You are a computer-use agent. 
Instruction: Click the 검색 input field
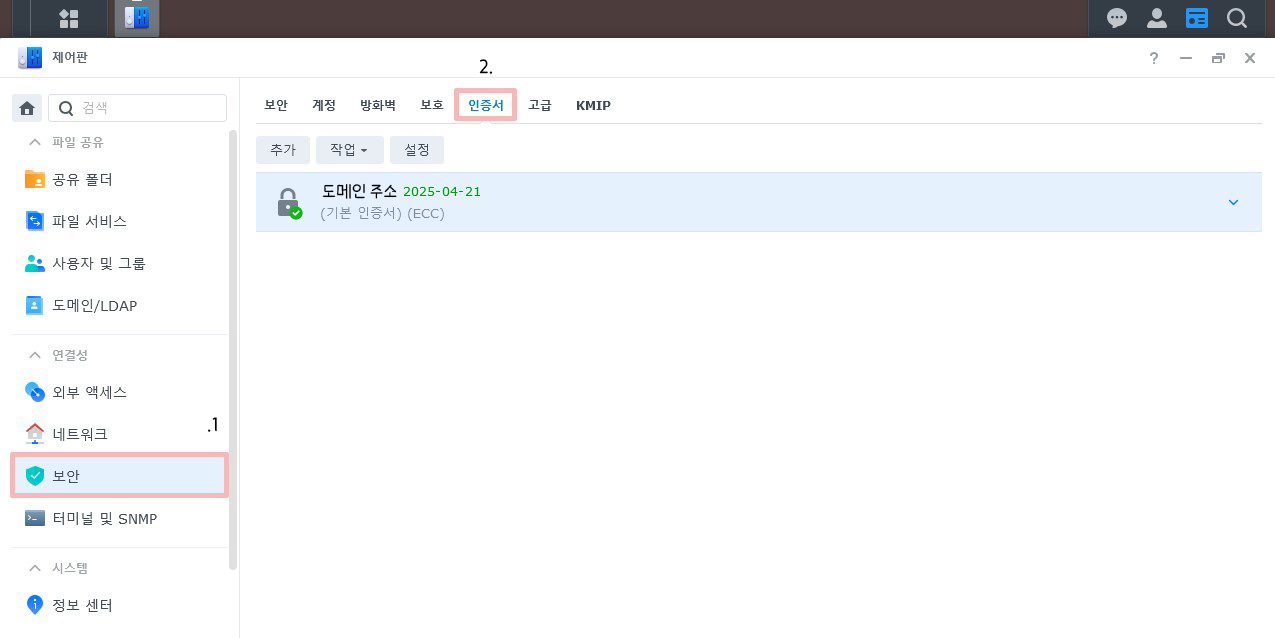[x=138, y=108]
